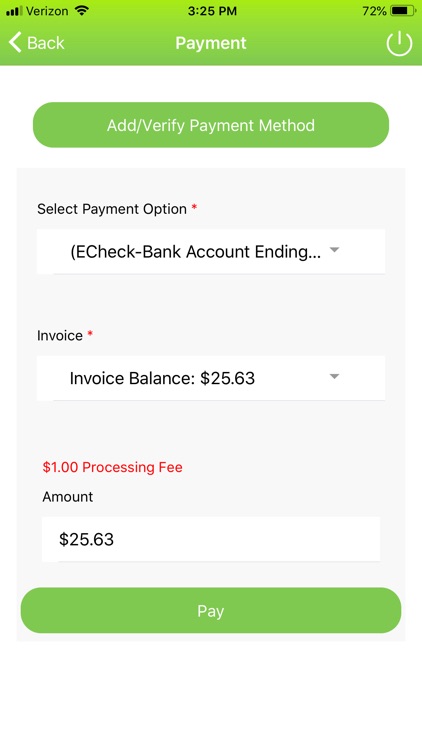This screenshot has width=422, height=750.
Task: Tap the 3:25 PM clock in status bar
Action: (x=212, y=11)
